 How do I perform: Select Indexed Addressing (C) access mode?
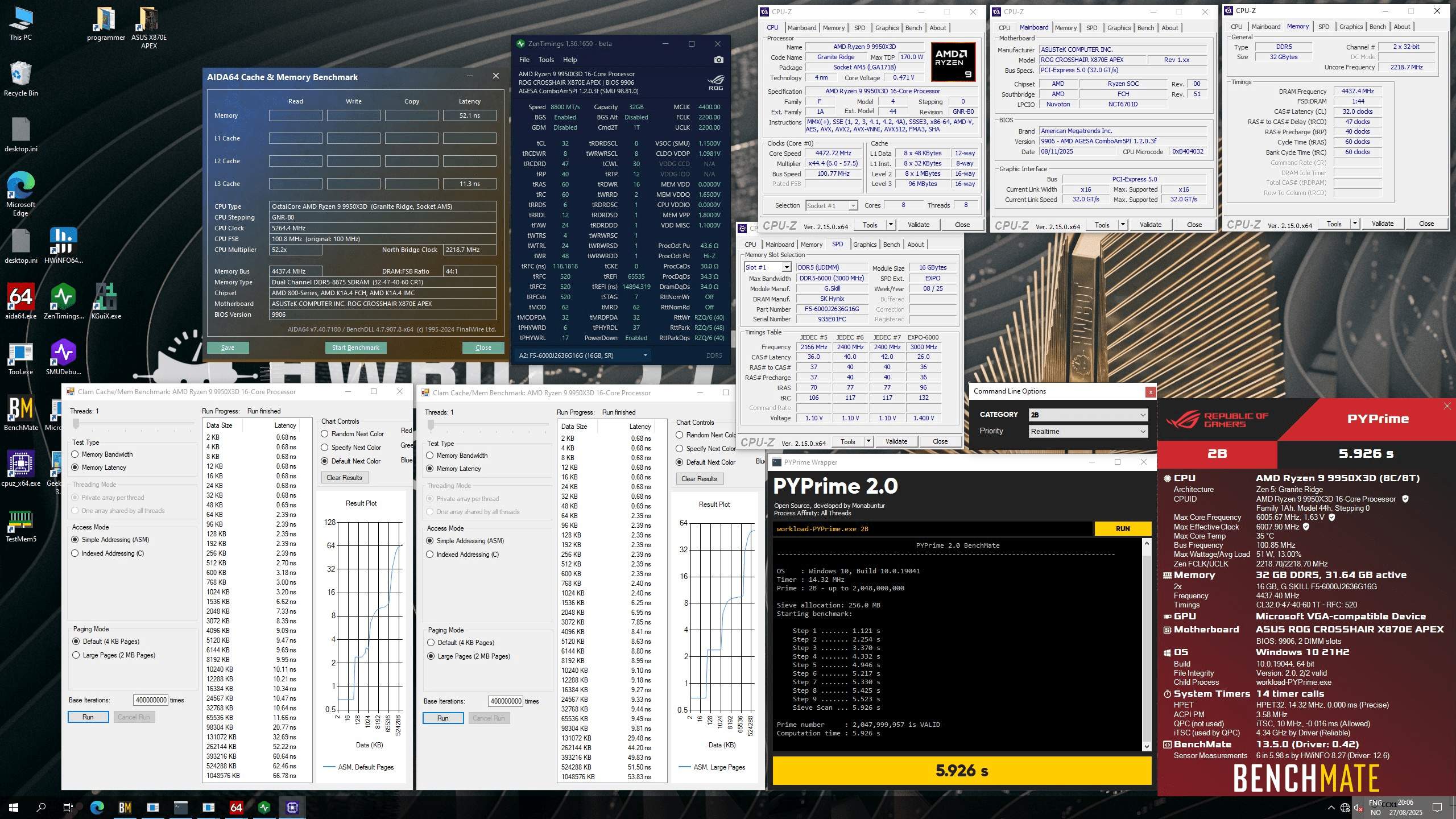[75, 553]
